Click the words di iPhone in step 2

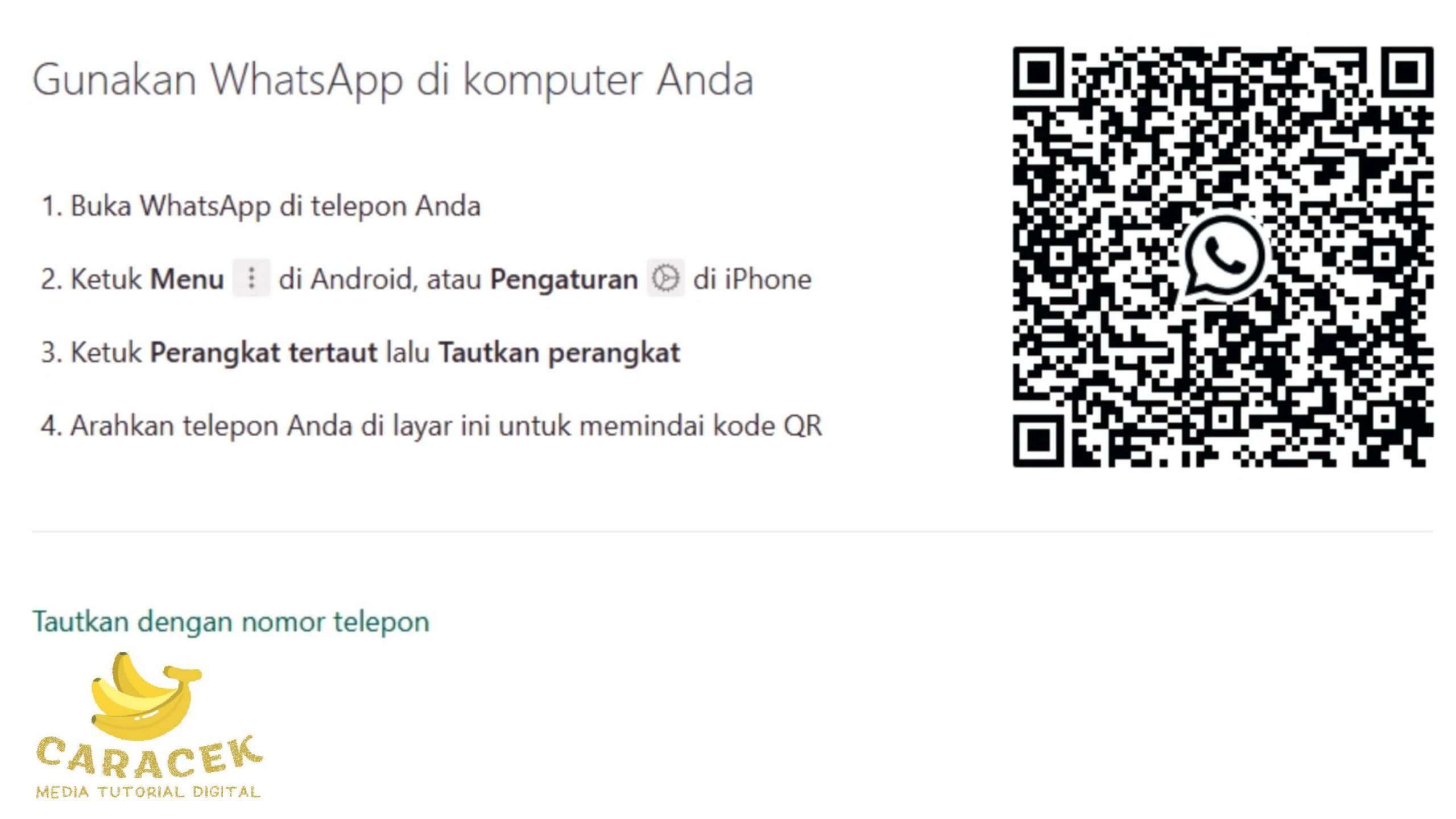click(x=752, y=279)
